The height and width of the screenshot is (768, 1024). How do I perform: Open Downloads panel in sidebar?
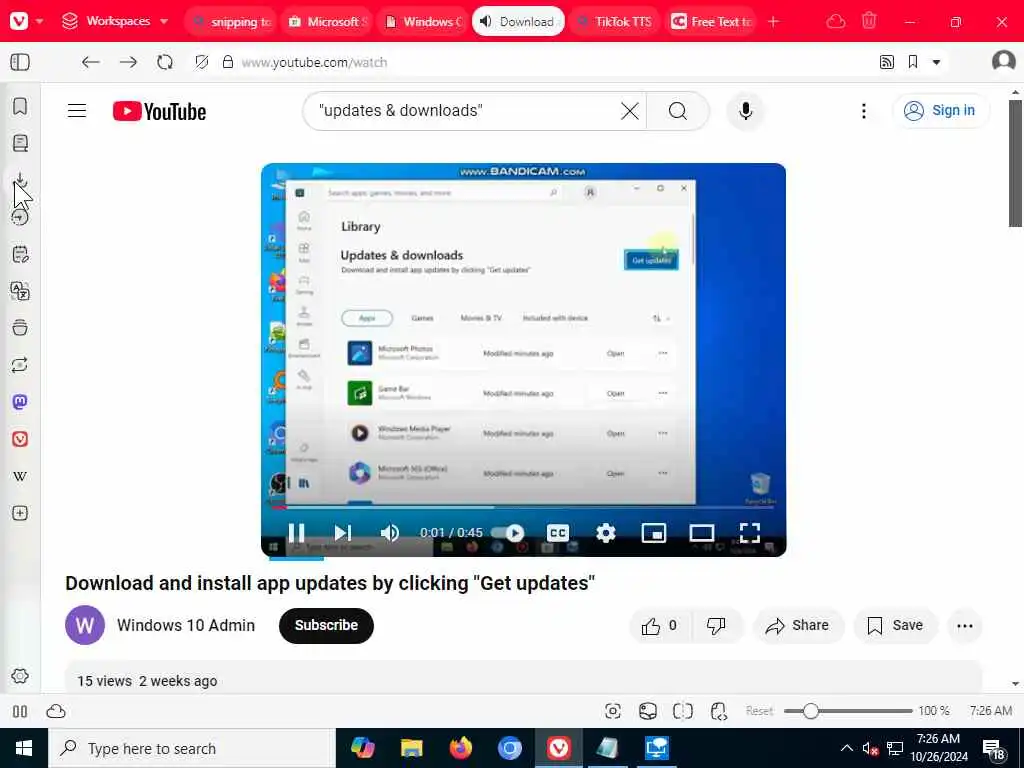coord(20,180)
